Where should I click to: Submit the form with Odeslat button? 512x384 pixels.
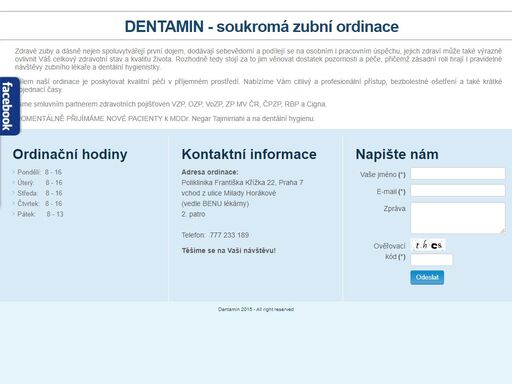tap(427, 277)
